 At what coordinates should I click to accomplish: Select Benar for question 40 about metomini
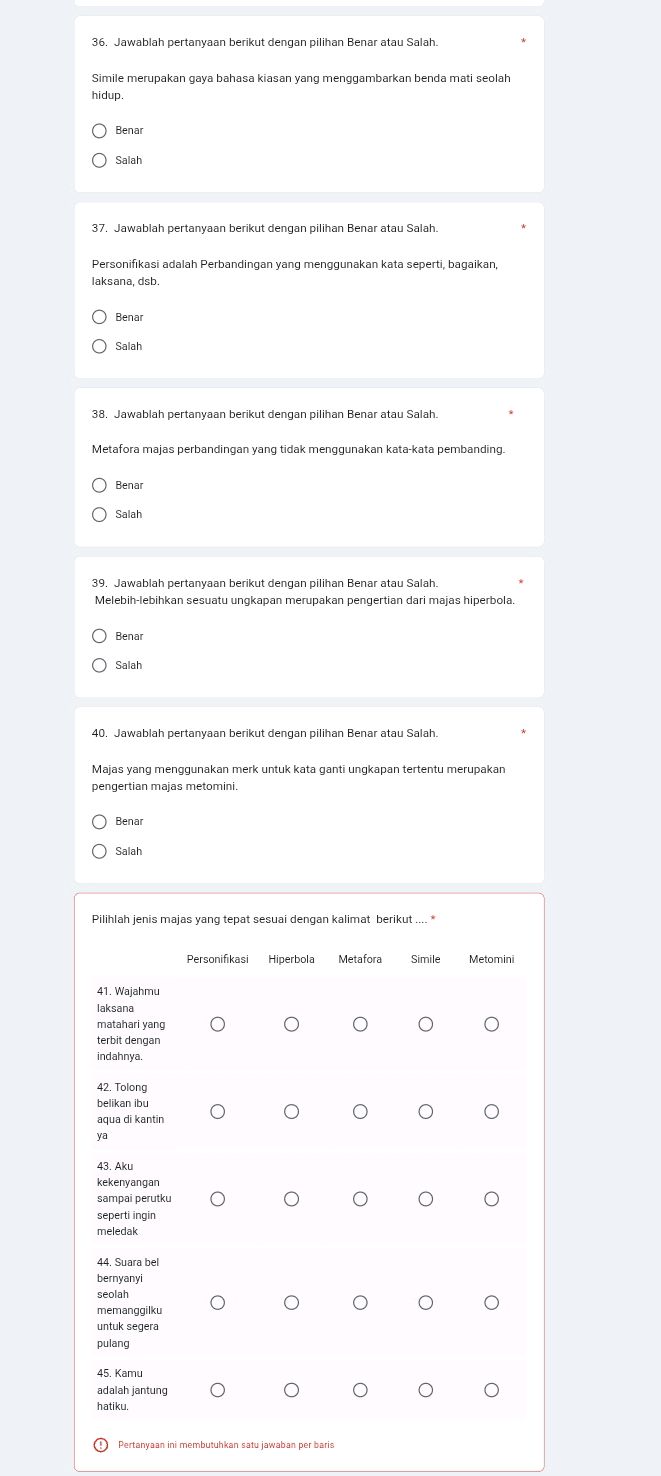(x=99, y=822)
